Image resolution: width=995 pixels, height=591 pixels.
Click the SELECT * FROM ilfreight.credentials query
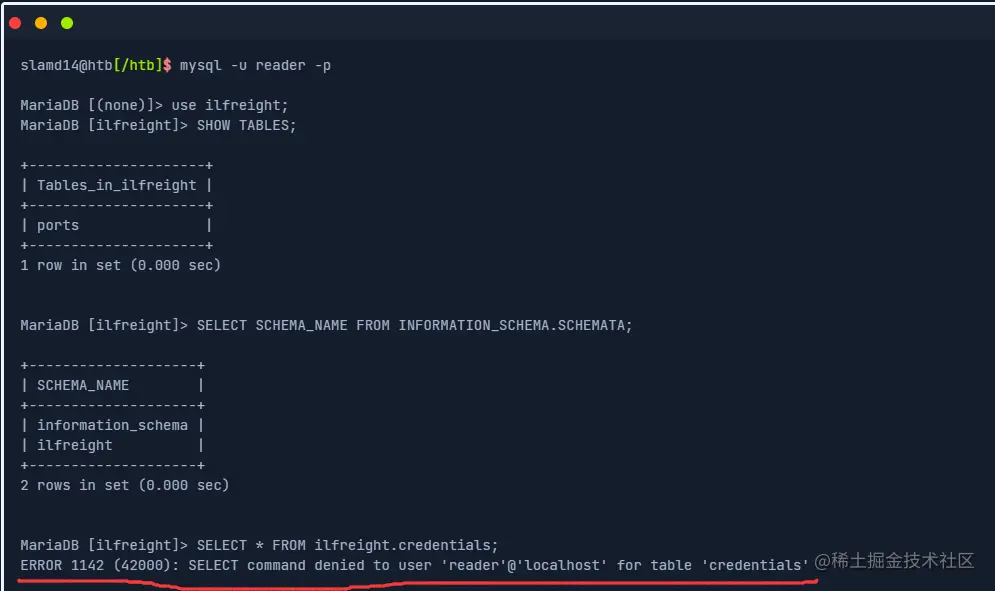point(347,545)
